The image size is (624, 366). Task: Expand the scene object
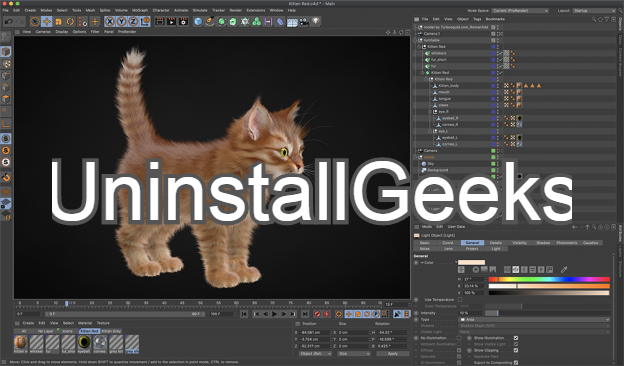415,157
